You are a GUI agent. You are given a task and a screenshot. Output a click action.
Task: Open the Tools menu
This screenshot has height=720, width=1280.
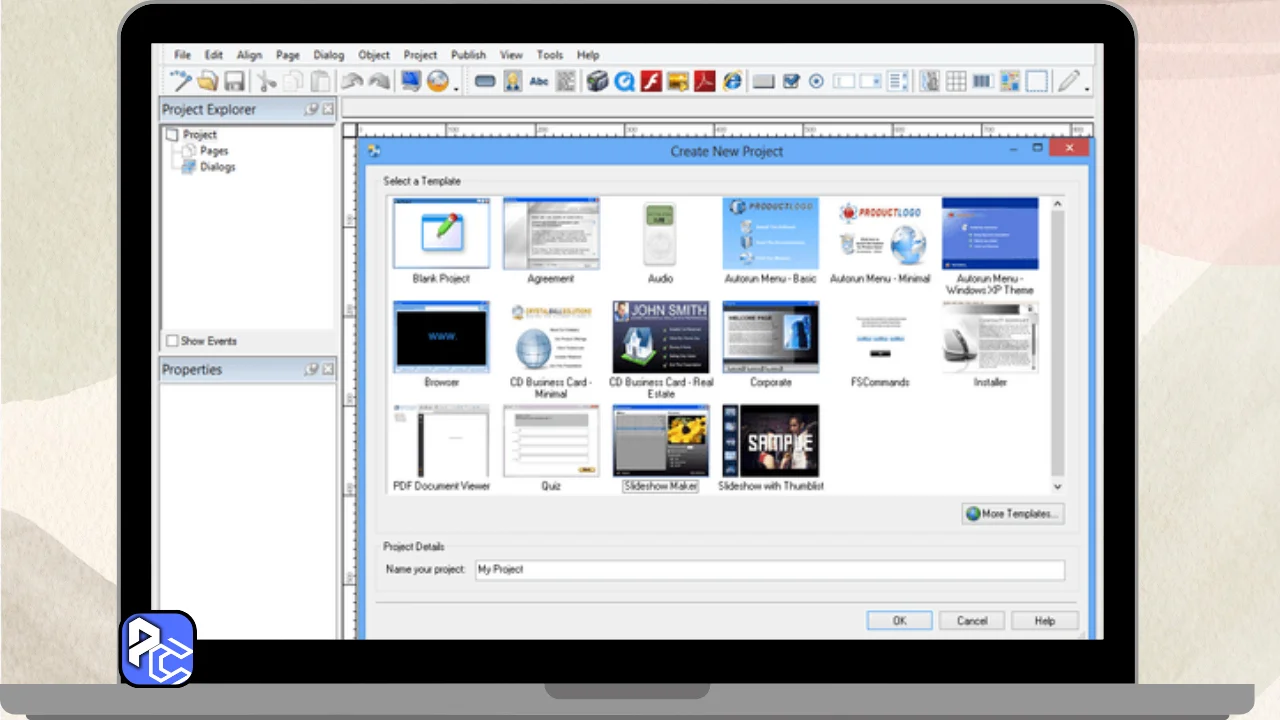tap(549, 55)
